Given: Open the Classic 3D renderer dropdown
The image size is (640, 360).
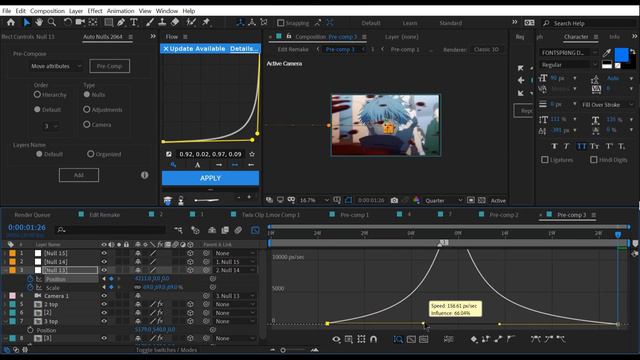Looking at the screenshot, I should pyautogui.click(x=488, y=49).
